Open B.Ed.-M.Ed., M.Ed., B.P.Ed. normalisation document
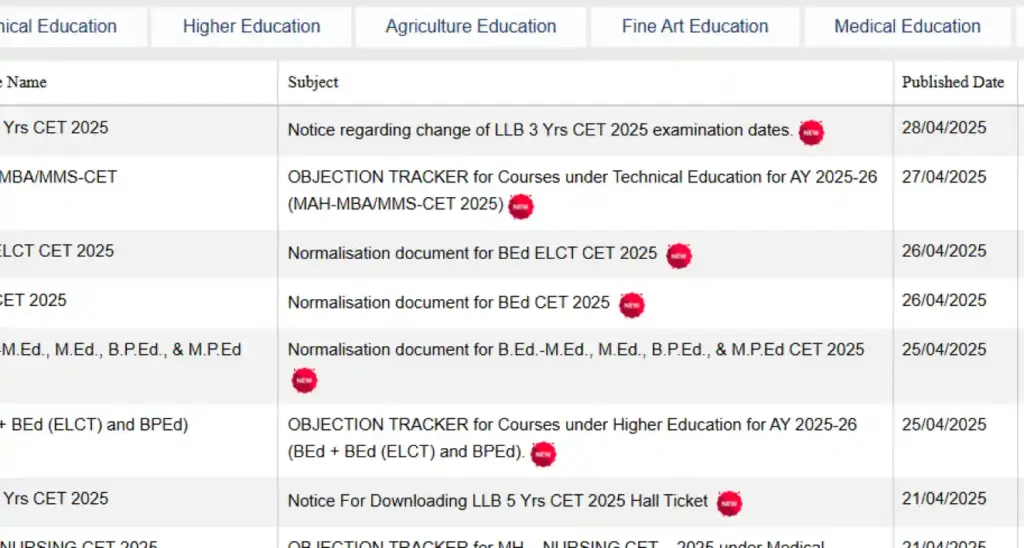The image size is (1024, 548). [576, 350]
